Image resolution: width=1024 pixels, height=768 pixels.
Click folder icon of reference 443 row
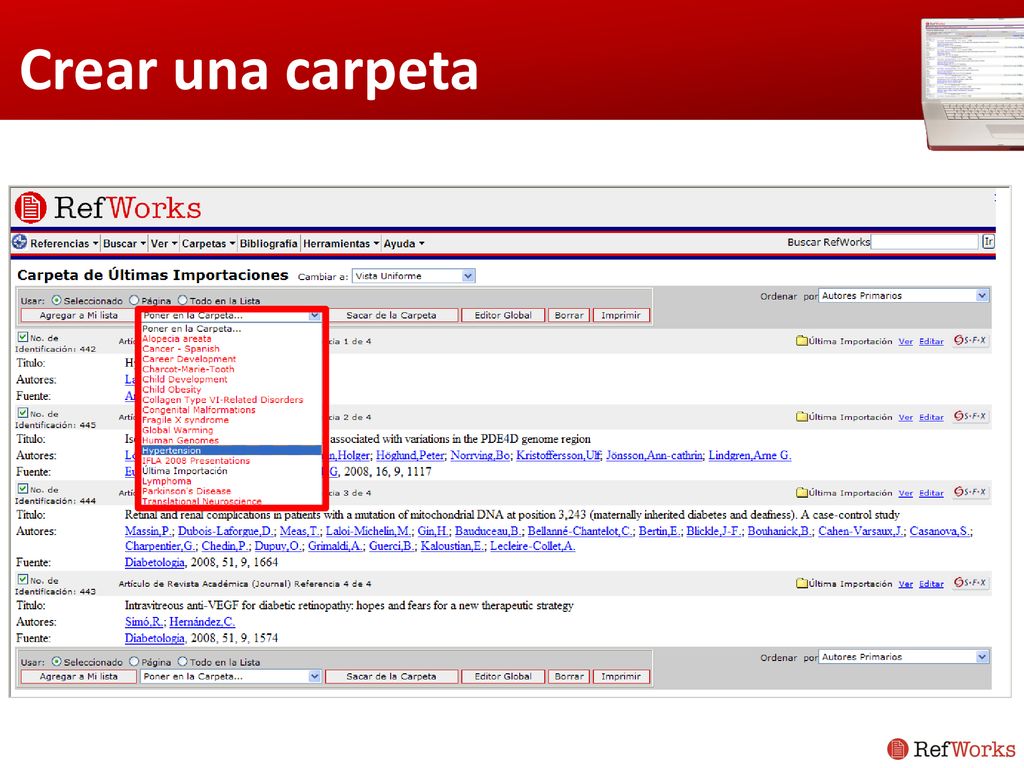802,583
